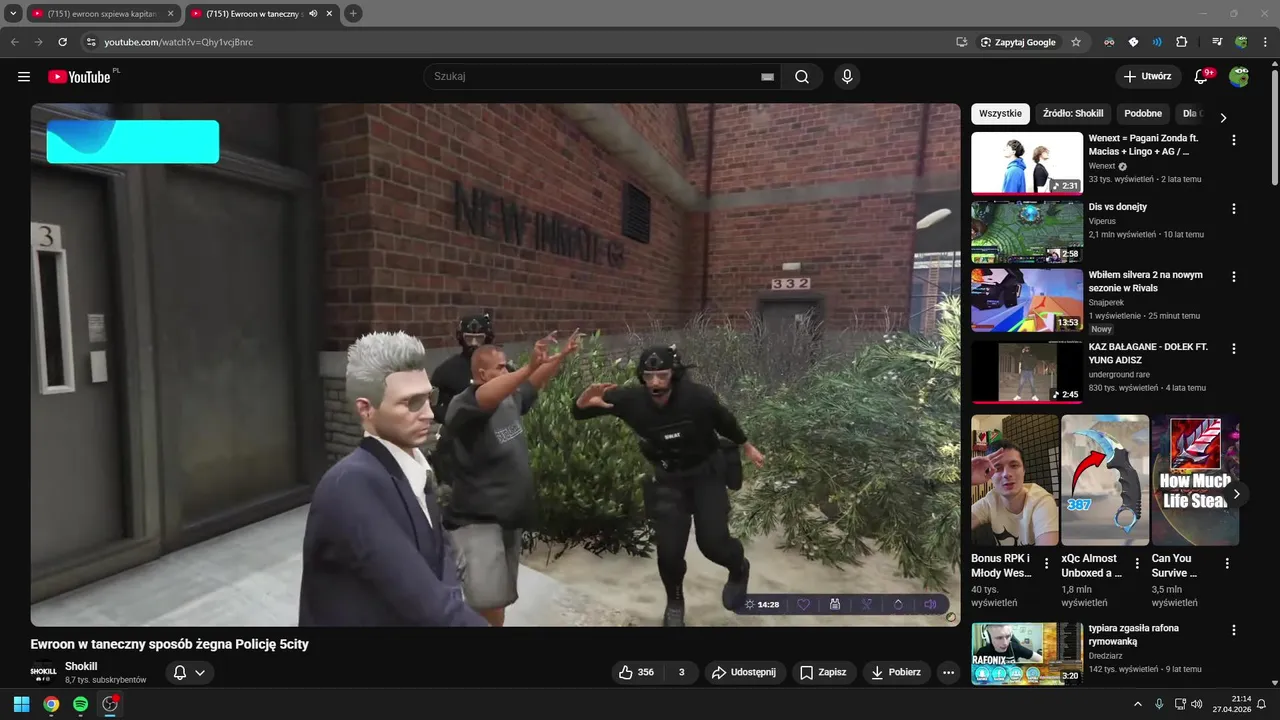Open the Windows Start menu
Viewport: 1280px width, 720px height.
tap(21, 704)
